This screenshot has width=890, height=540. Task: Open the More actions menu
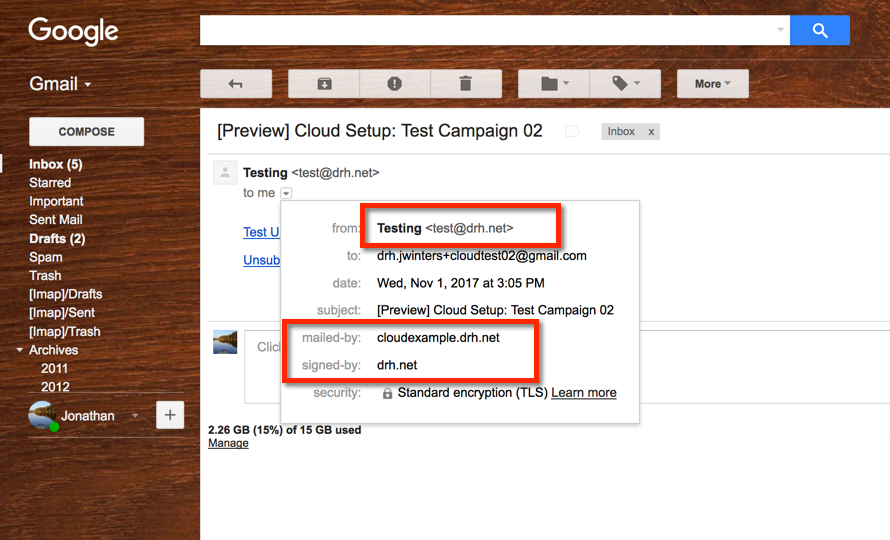click(x=713, y=84)
